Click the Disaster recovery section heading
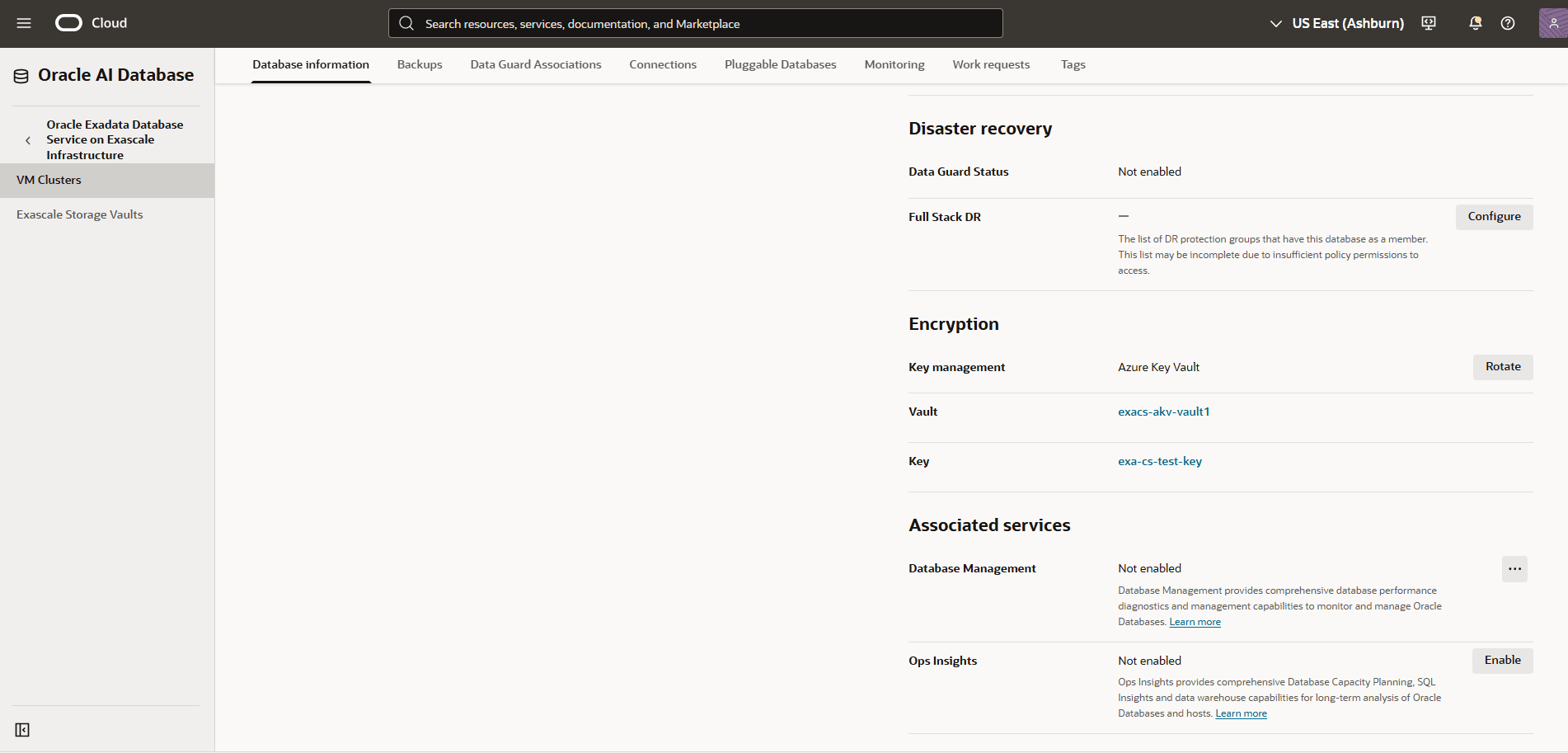 [x=980, y=129]
